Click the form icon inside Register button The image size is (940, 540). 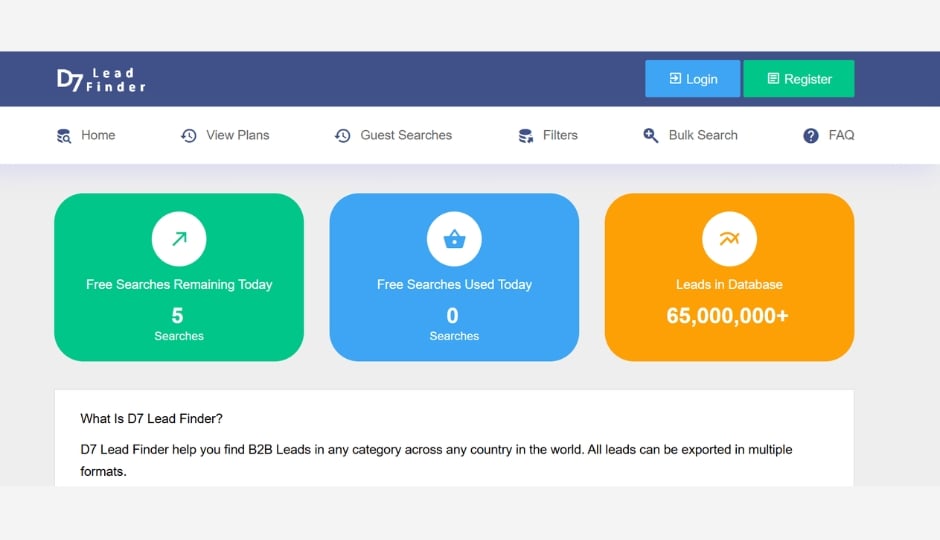773,78
